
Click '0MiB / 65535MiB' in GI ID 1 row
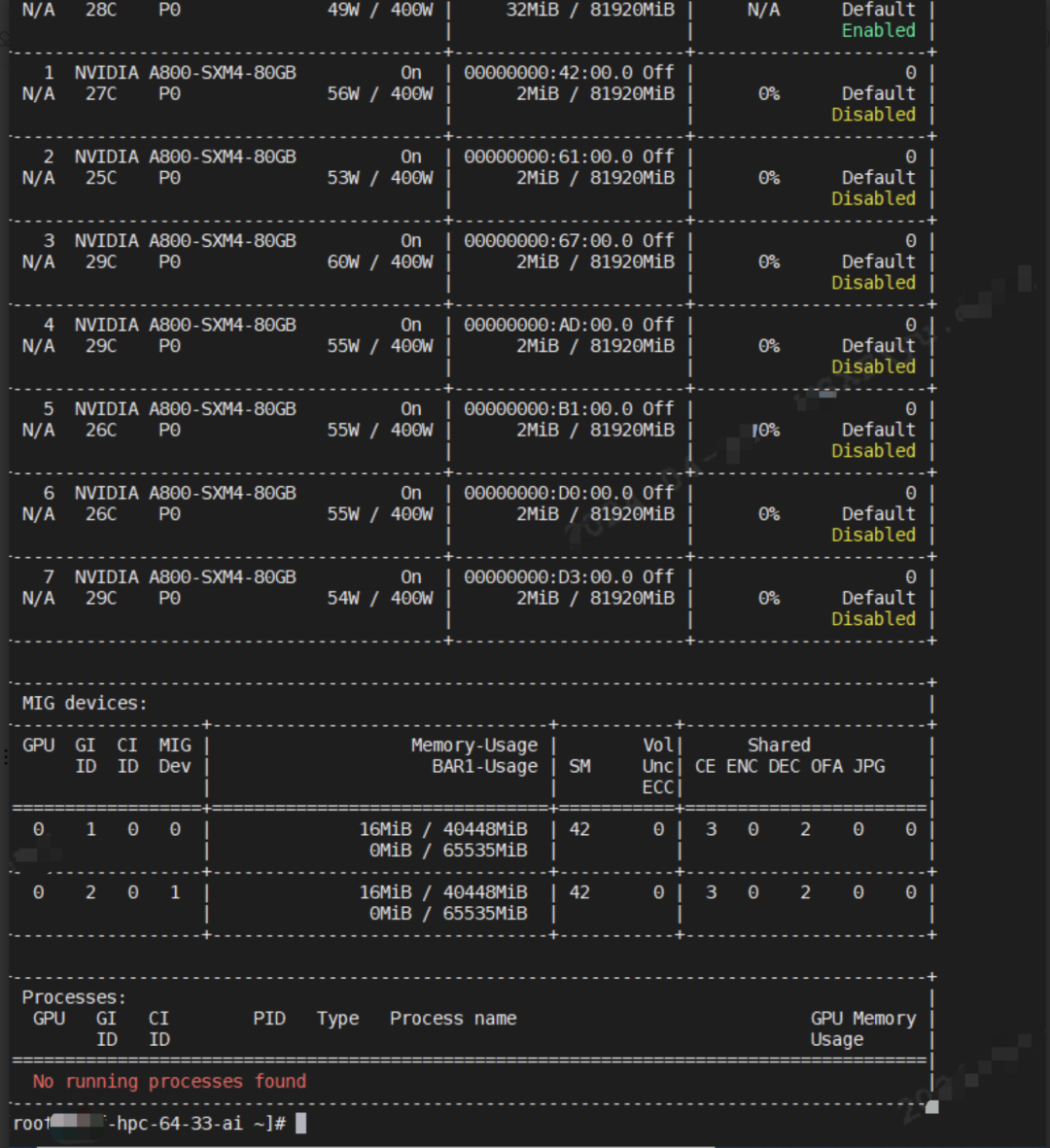click(448, 851)
